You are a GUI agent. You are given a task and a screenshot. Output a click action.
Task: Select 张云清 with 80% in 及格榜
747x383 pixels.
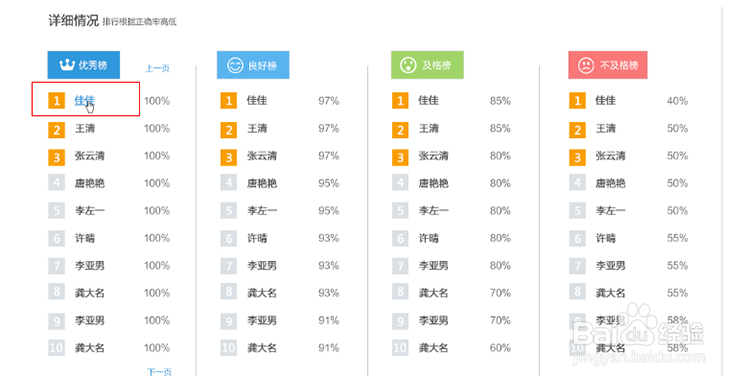tap(434, 156)
